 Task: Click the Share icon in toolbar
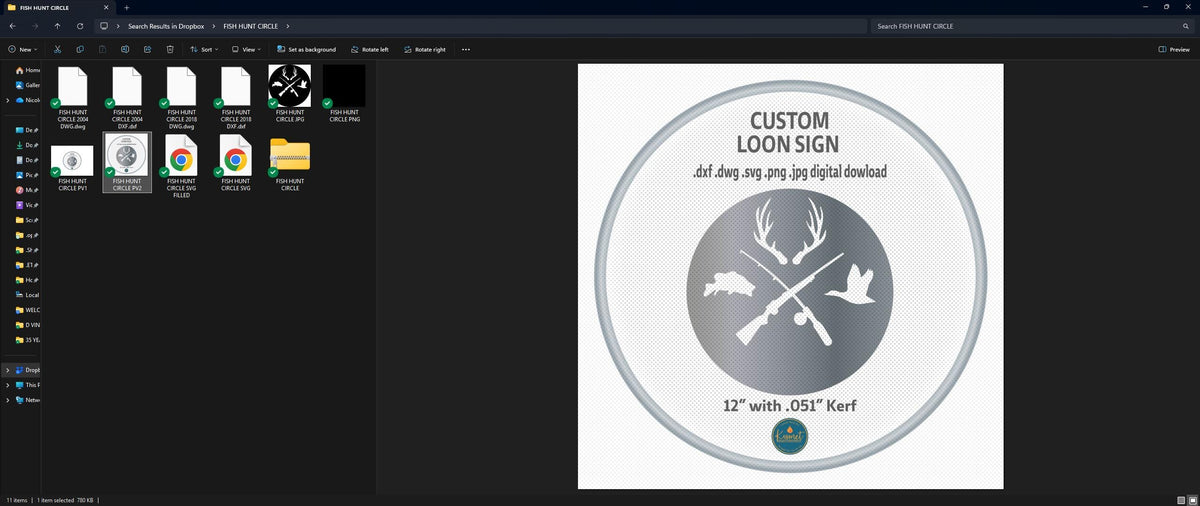[147, 49]
